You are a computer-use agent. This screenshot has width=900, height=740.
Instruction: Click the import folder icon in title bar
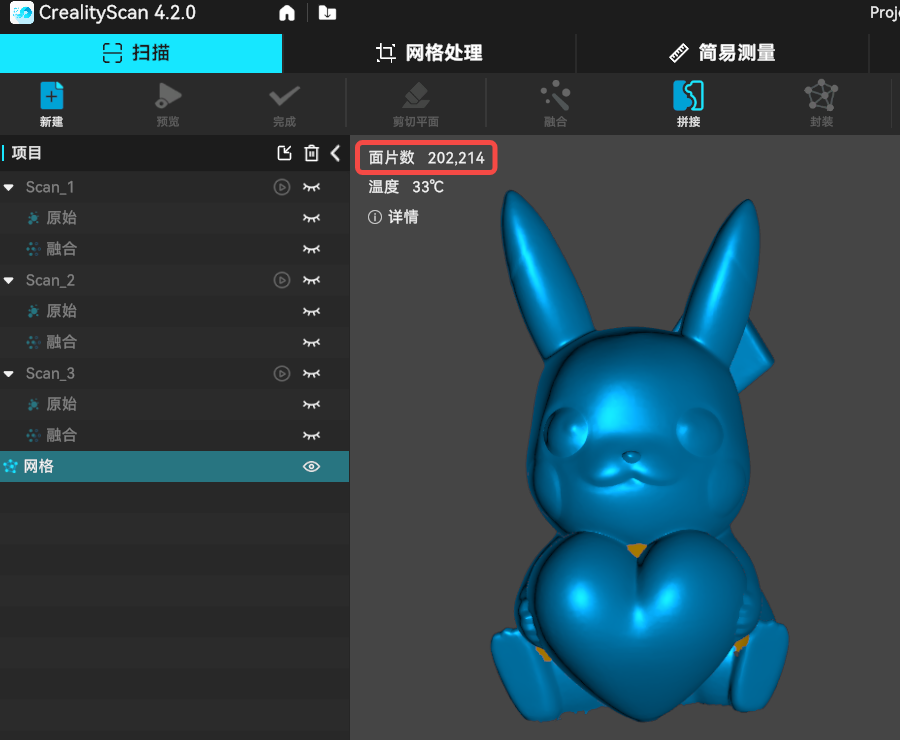[327, 13]
